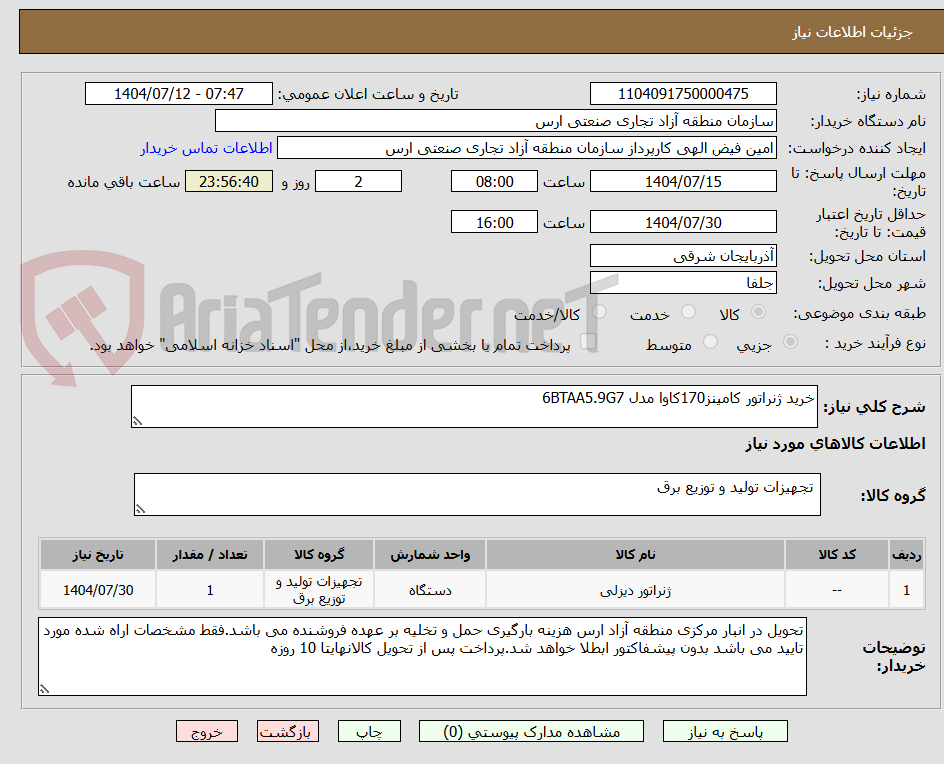Select کالا under طبقه بندی موضوعی
The width and height of the screenshot is (944, 764).
click(759, 309)
